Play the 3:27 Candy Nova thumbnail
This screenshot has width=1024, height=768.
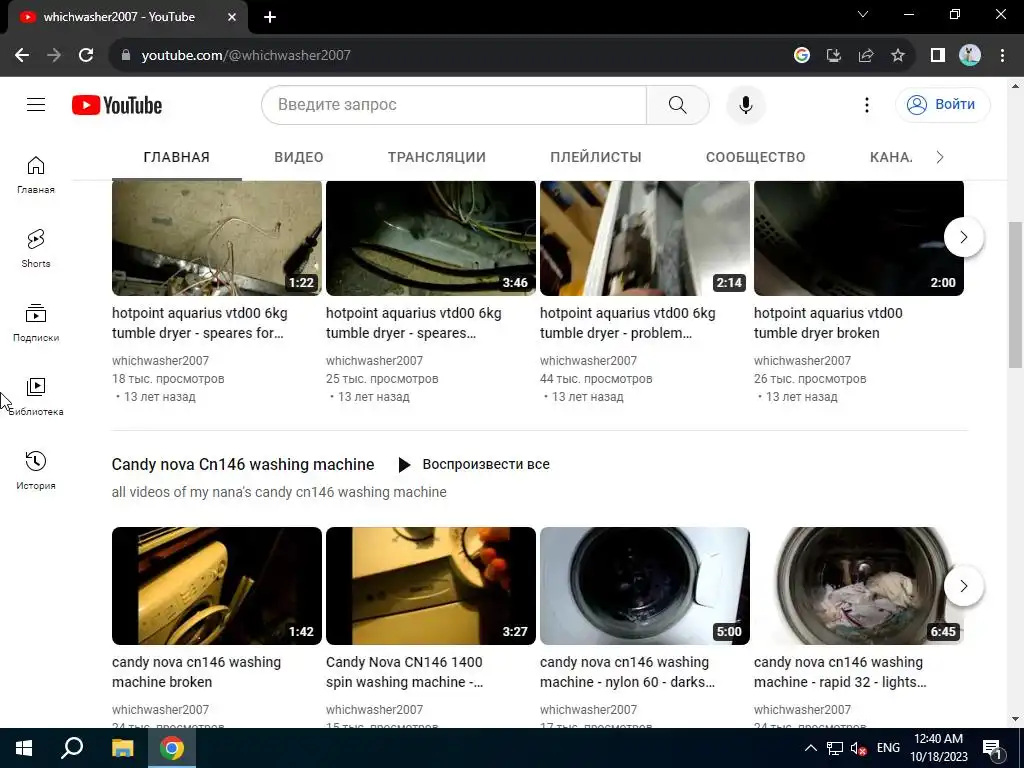tap(431, 586)
